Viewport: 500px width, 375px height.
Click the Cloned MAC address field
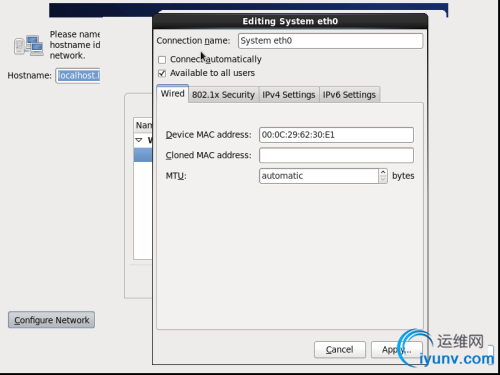336,155
